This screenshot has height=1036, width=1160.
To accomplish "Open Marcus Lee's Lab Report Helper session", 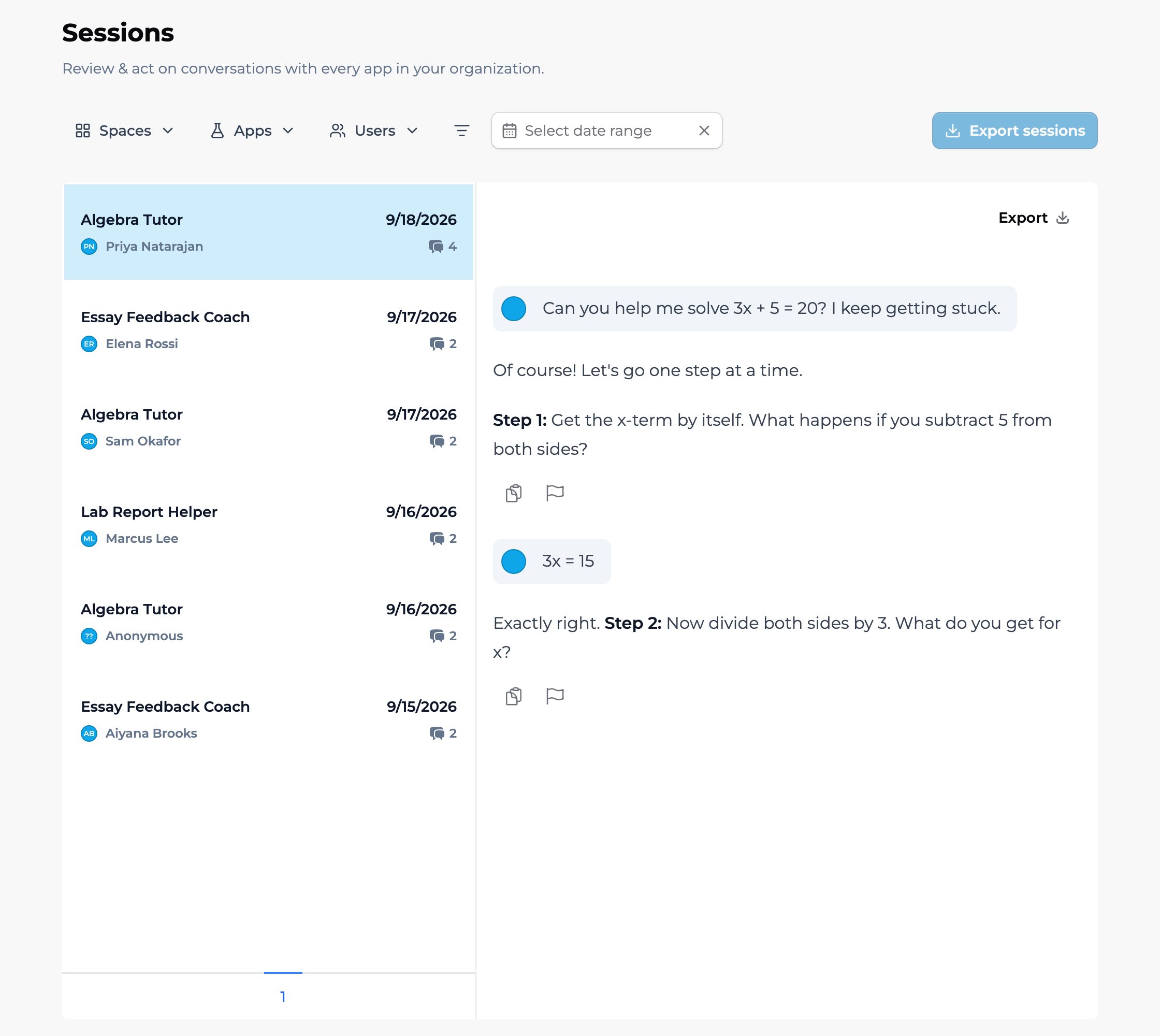I will click(x=269, y=524).
